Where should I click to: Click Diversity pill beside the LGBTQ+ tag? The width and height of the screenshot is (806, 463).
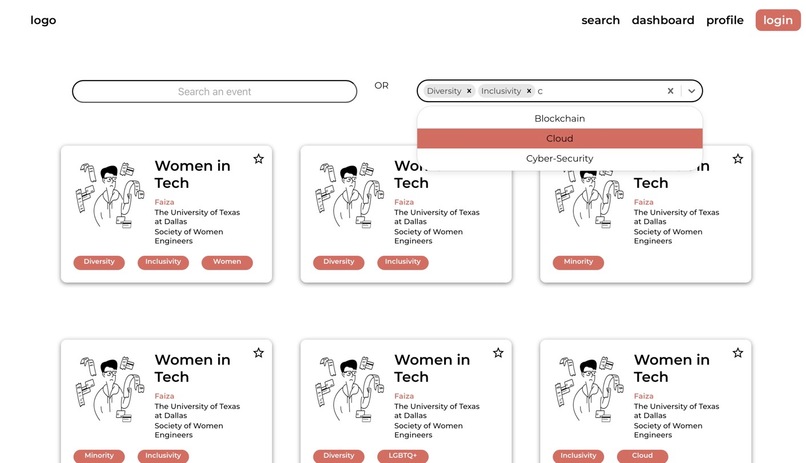coord(339,456)
